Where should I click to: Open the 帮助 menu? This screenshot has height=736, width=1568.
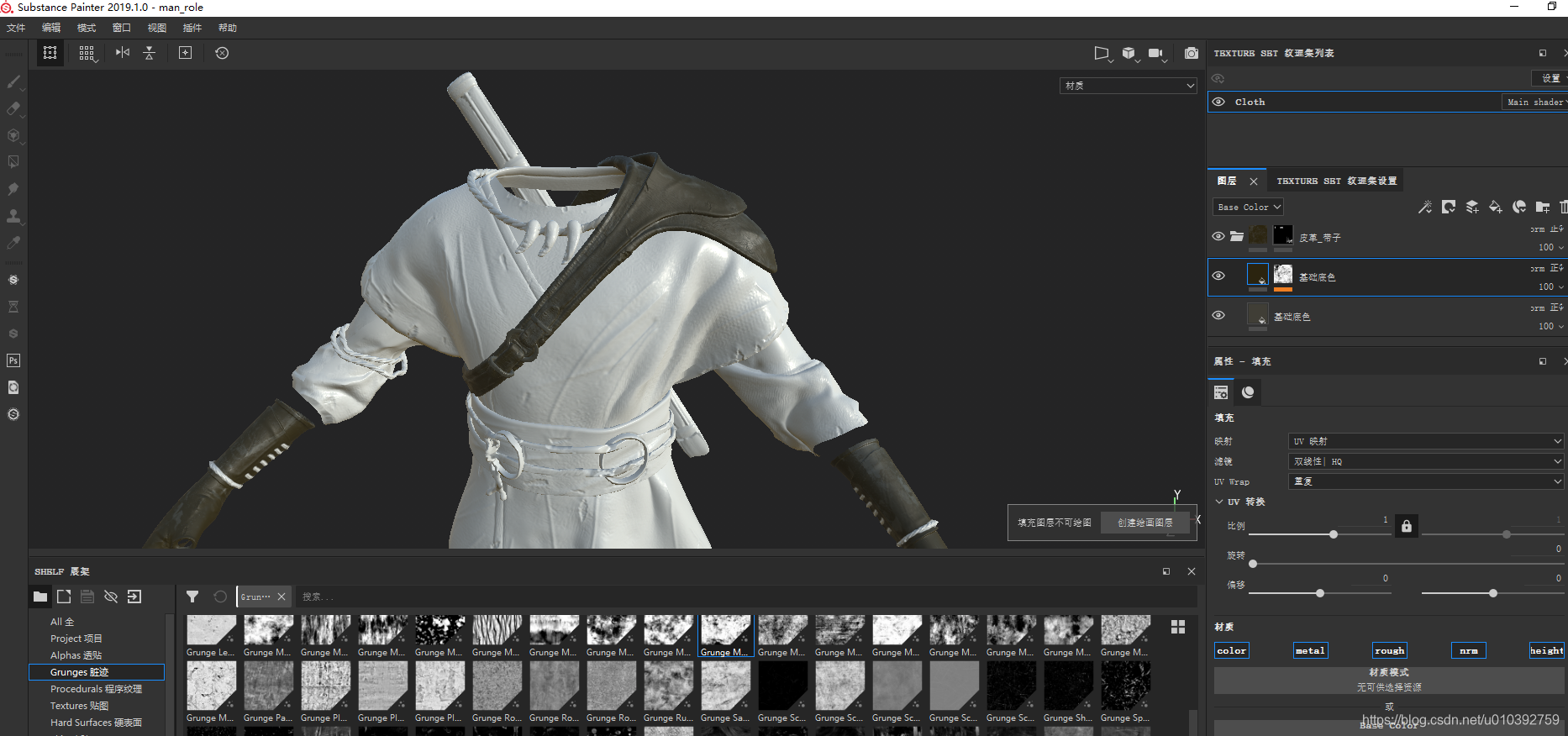(228, 28)
